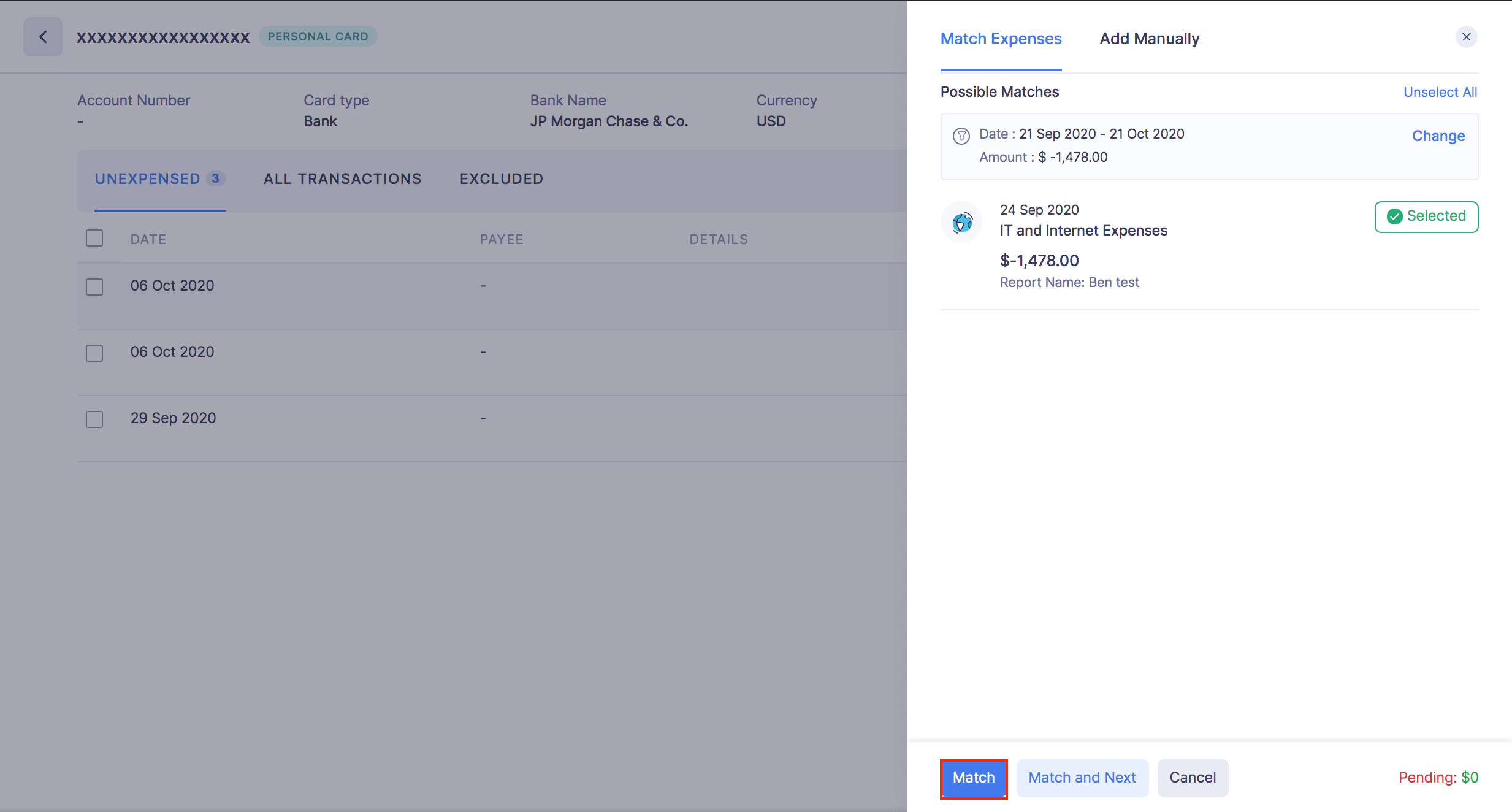Screen dimensions: 1512x812
Task: Go to All Transactions tab
Action: pyautogui.click(x=342, y=178)
